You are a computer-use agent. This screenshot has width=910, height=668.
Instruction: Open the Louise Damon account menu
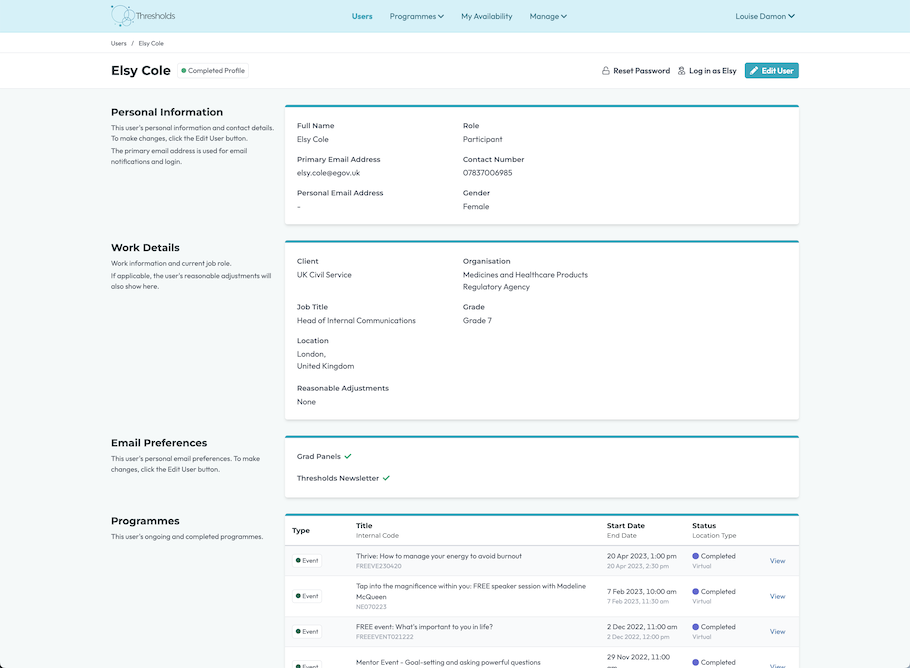[x=765, y=16]
